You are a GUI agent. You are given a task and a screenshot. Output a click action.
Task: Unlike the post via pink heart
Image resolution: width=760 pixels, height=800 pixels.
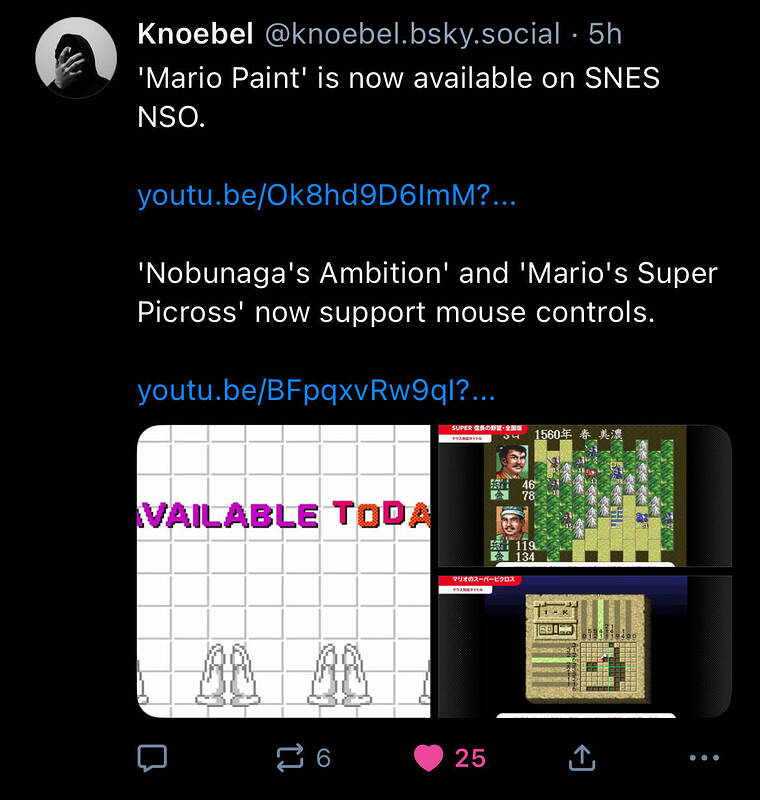428,758
